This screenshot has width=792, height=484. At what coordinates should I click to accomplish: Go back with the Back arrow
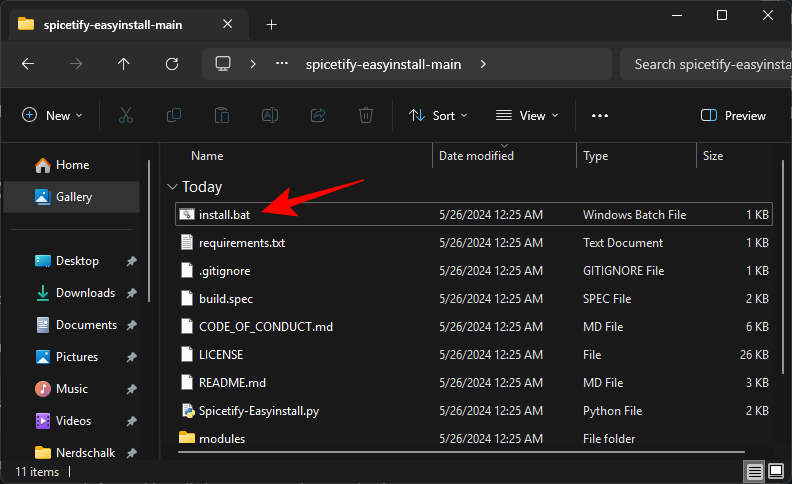(x=28, y=64)
